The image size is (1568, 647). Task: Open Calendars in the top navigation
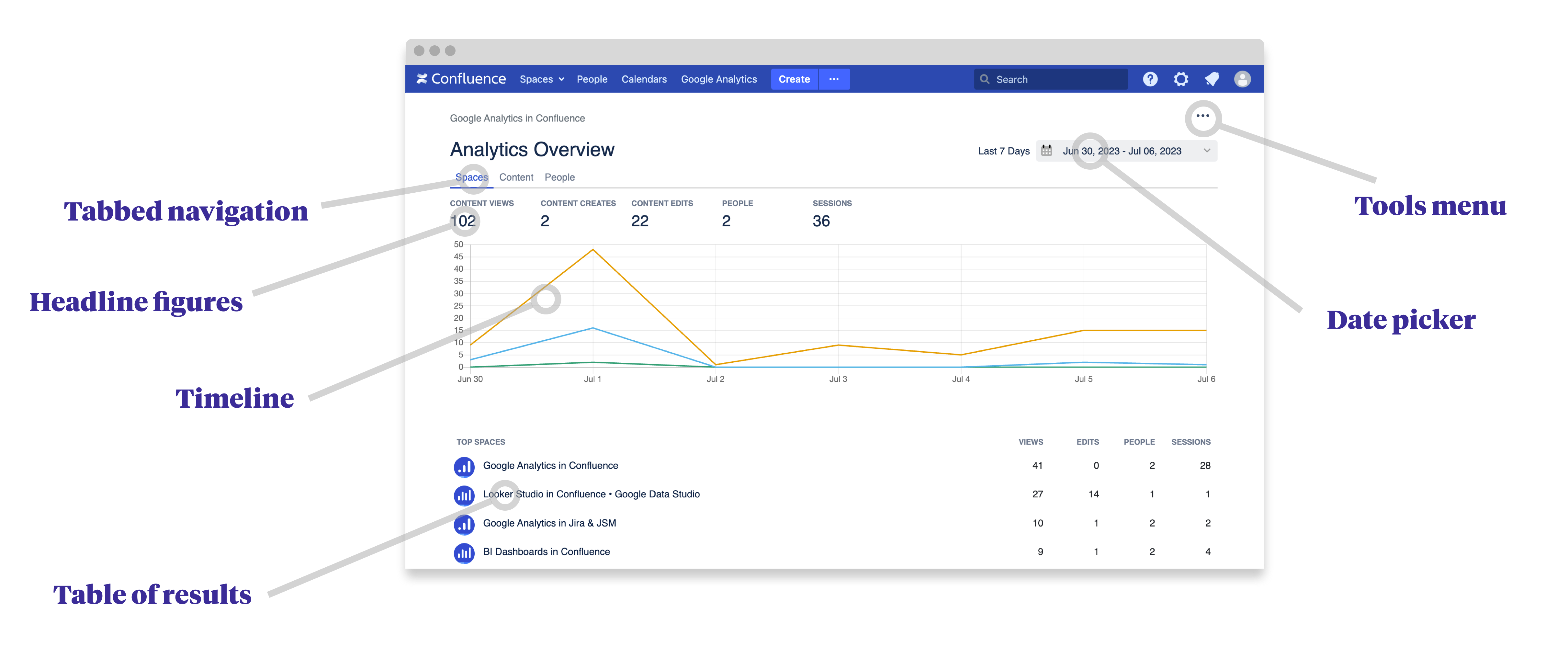[643, 79]
